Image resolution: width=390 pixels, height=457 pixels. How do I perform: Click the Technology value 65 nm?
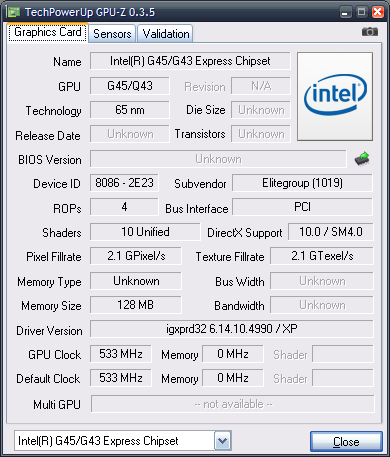(x=130, y=110)
